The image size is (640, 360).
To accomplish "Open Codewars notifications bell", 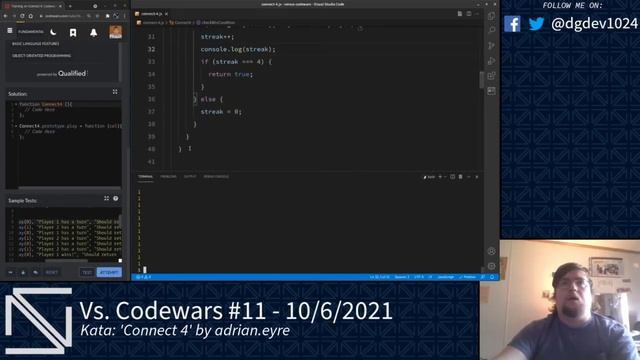I will (x=93, y=33).
